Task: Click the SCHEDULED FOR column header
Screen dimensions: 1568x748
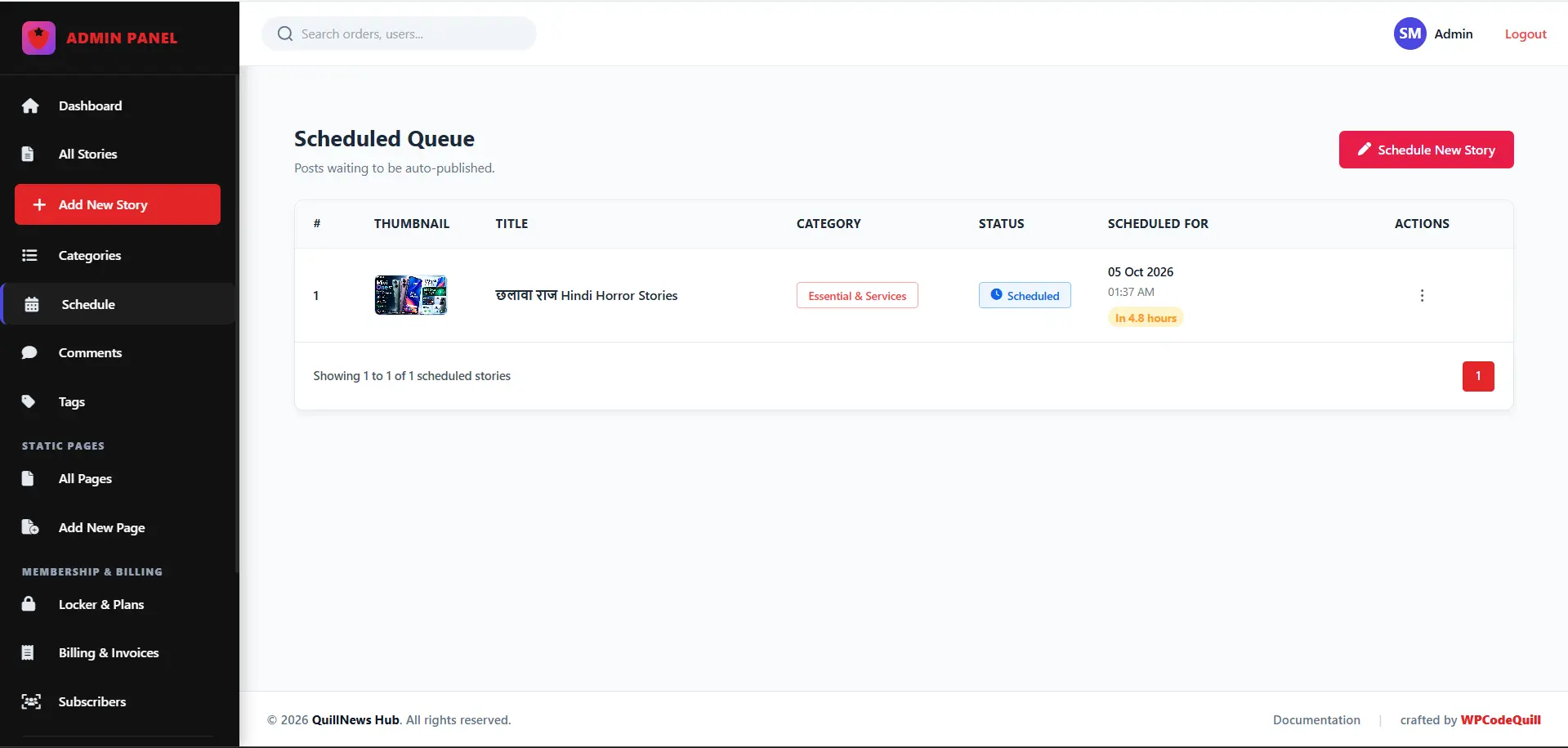Action: pos(1158,223)
